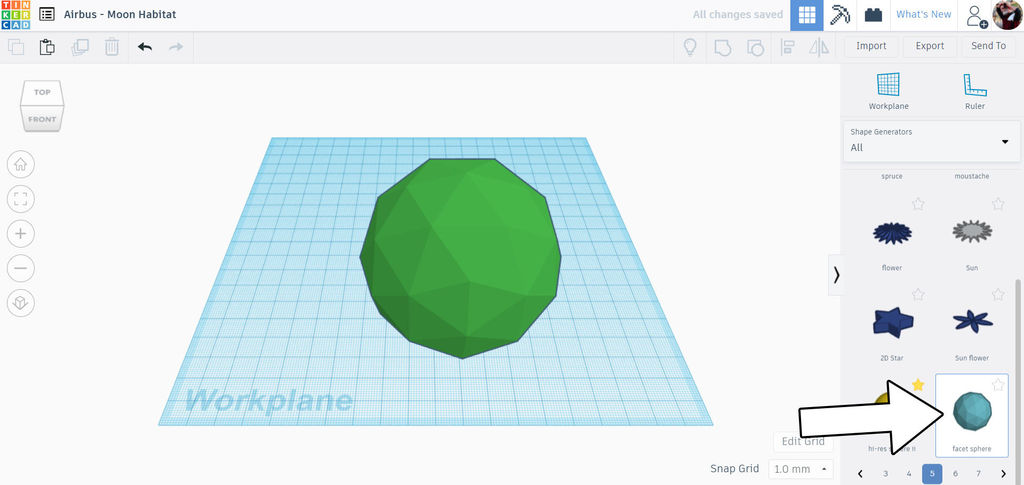Click FRONT face of view cube

pyautogui.click(x=42, y=119)
